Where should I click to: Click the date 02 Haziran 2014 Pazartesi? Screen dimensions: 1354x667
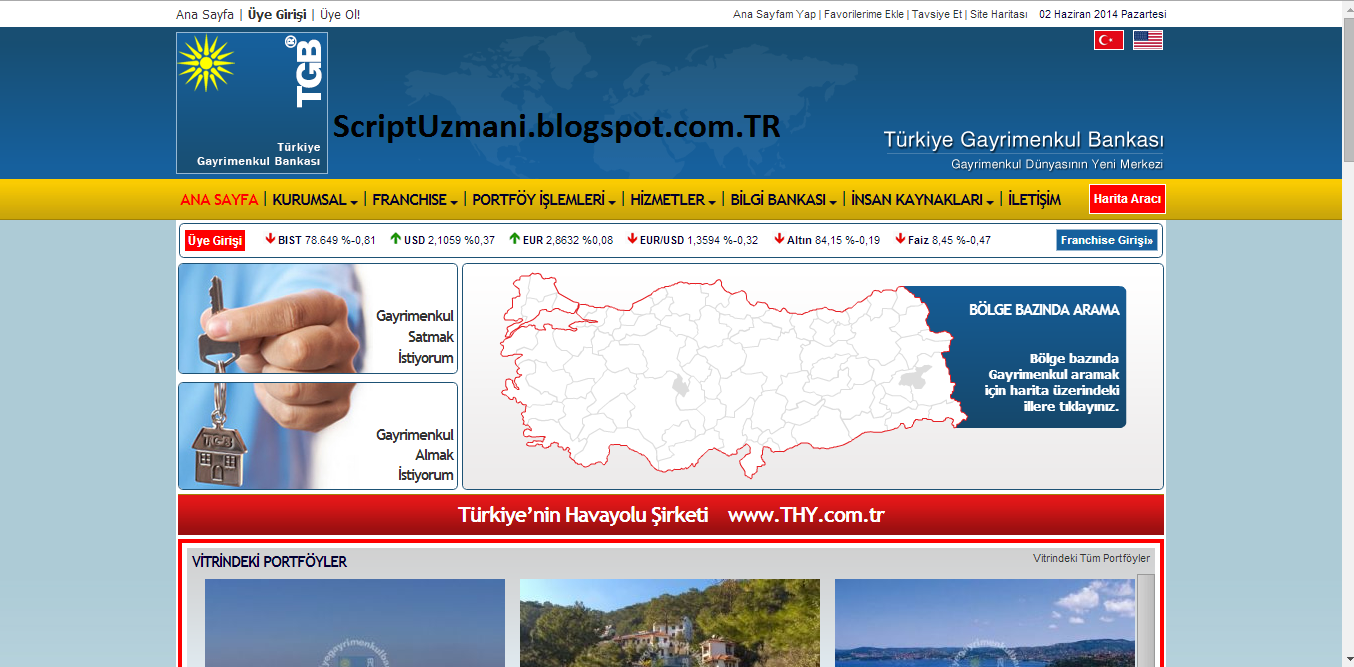pos(1103,14)
